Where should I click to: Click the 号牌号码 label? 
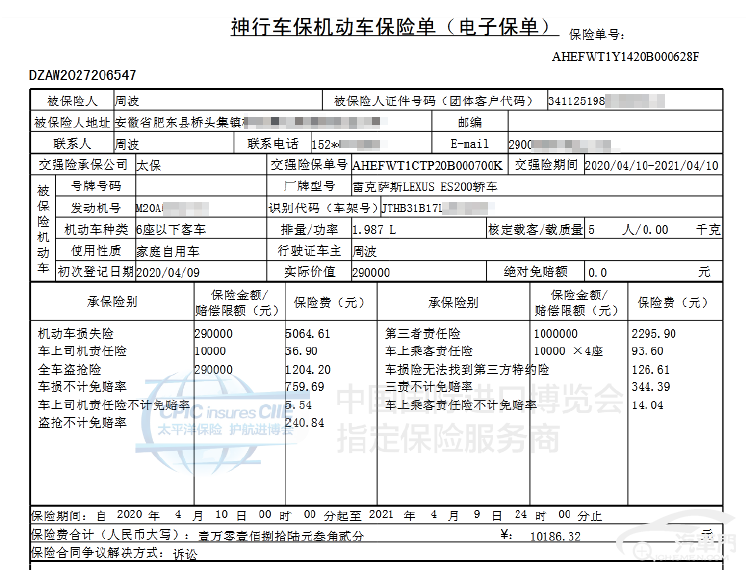[96, 186]
